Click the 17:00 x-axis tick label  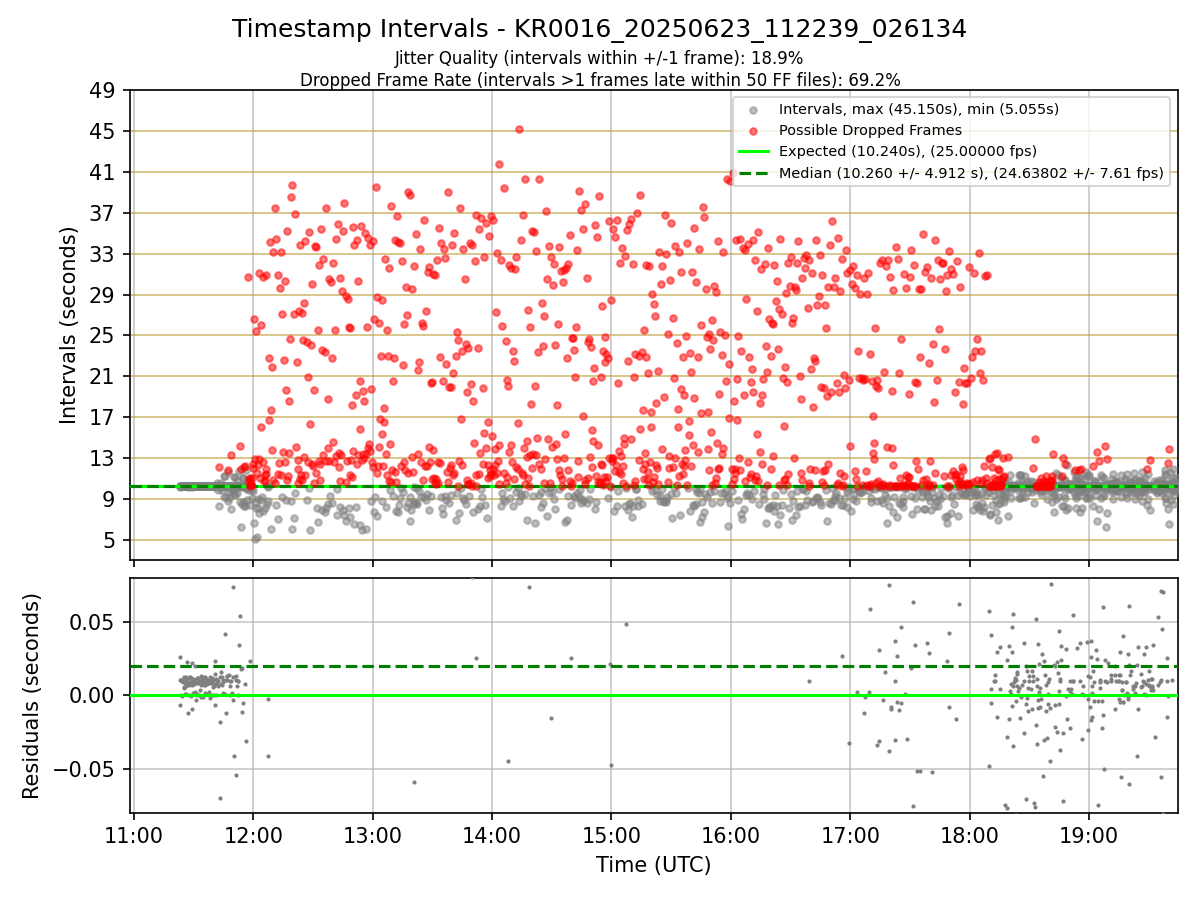point(850,835)
